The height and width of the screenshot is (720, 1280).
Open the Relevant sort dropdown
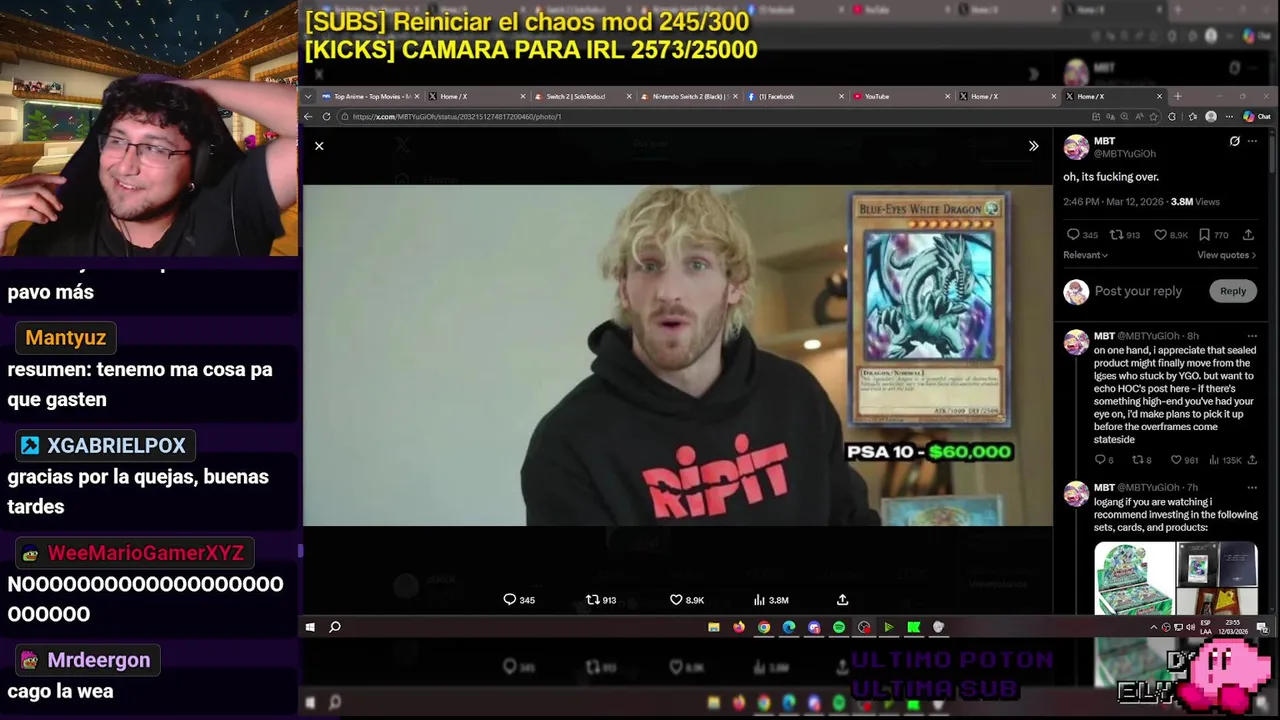pos(1085,255)
